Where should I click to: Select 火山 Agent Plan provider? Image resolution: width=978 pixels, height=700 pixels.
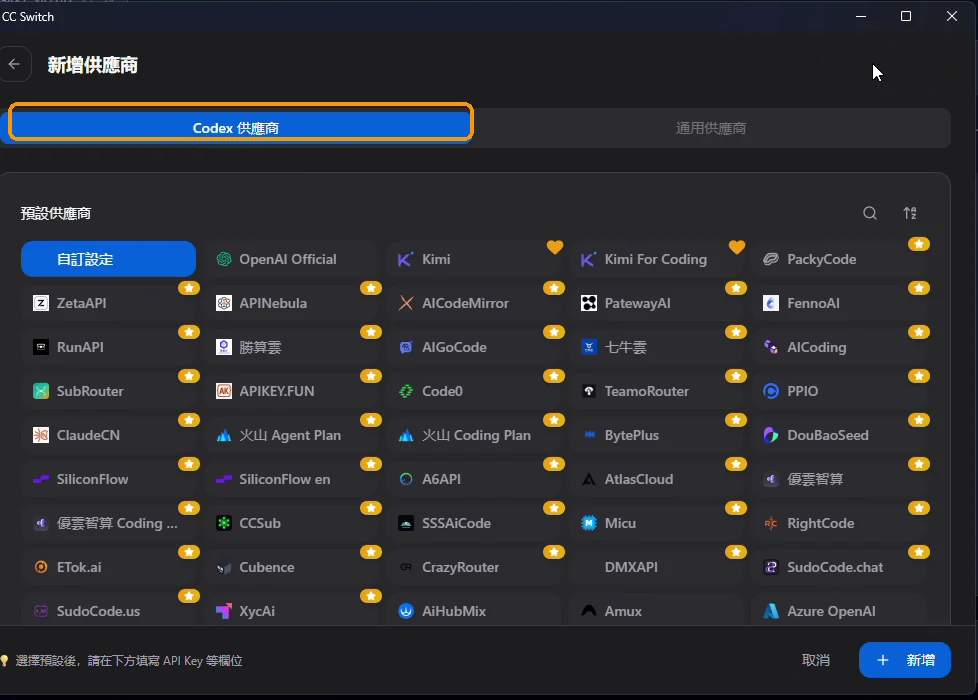tap(291, 435)
